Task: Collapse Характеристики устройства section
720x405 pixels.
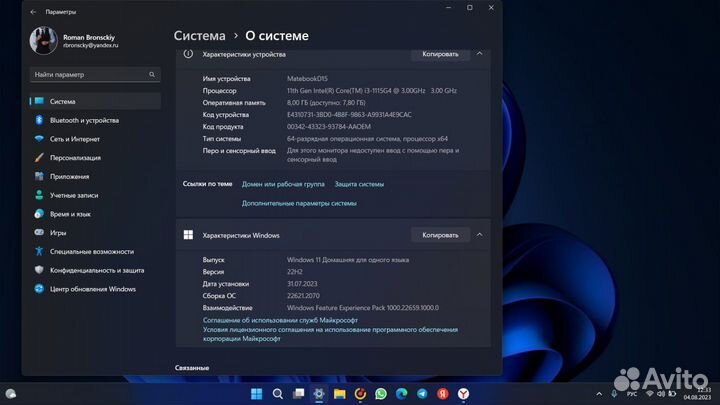Action: pos(479,54)
